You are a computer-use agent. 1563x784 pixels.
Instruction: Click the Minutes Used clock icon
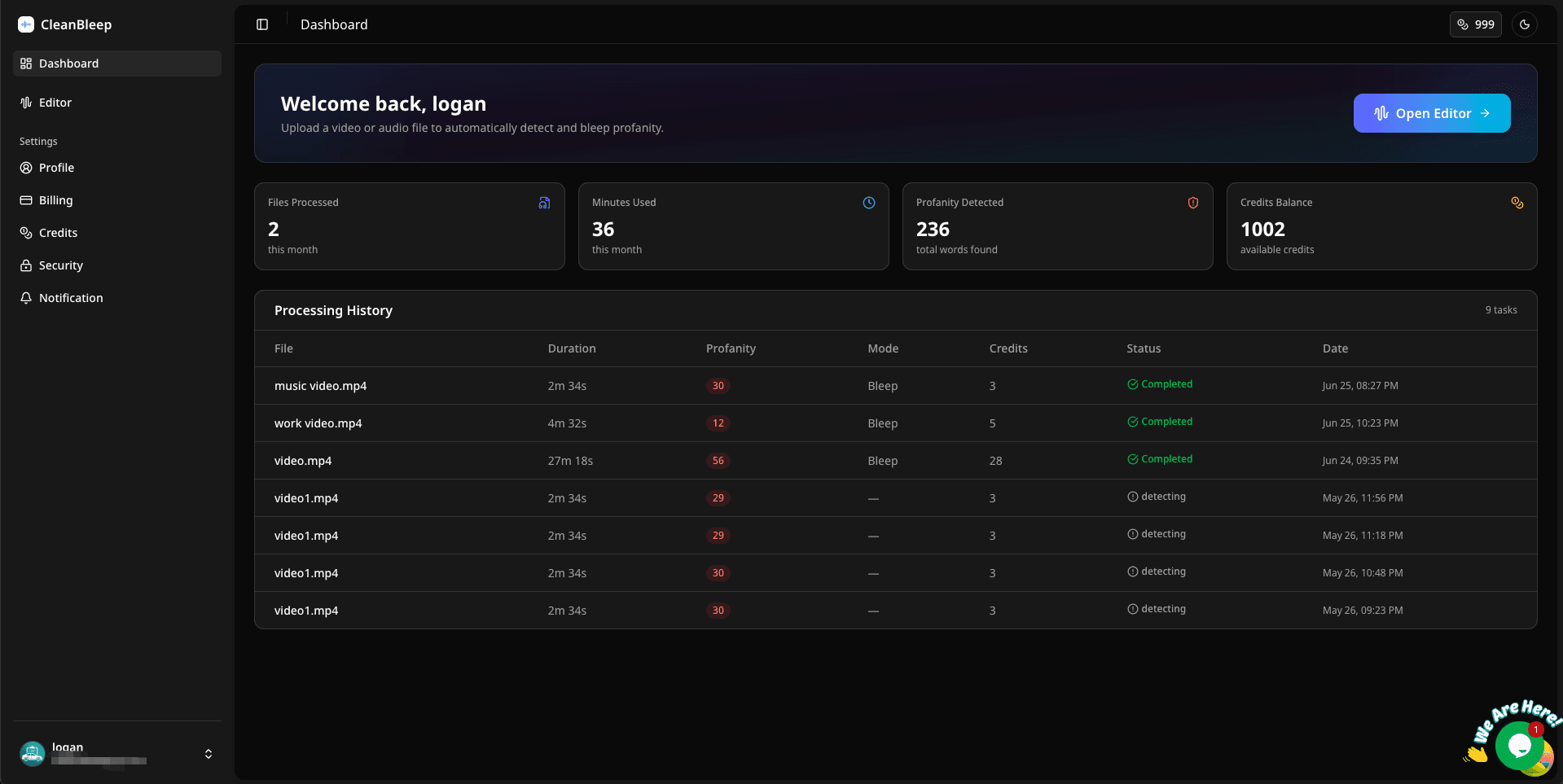pos(868,203)
